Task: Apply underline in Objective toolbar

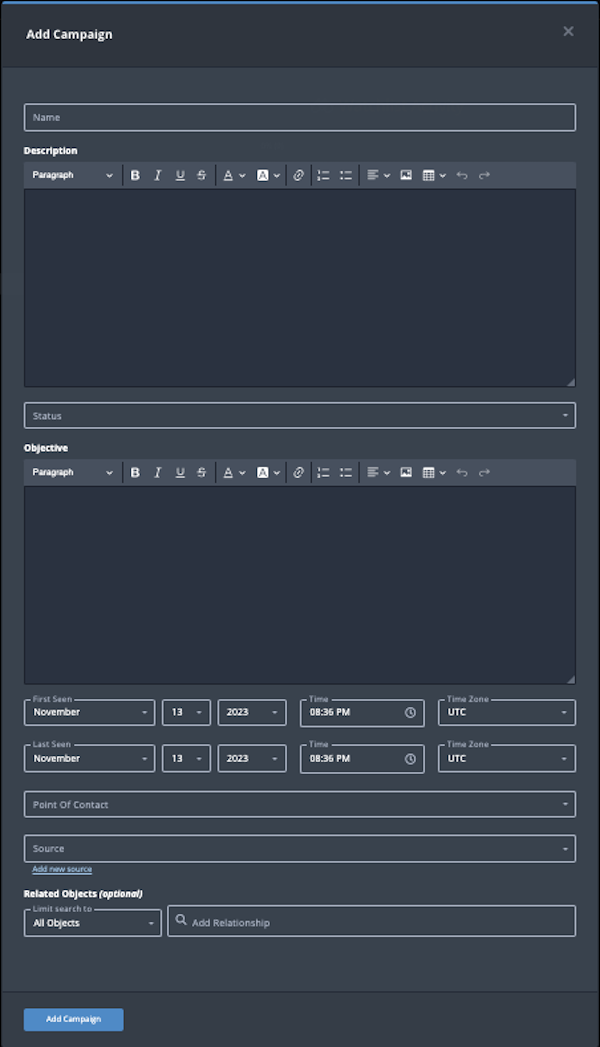Action: click(x=180, y=472)
